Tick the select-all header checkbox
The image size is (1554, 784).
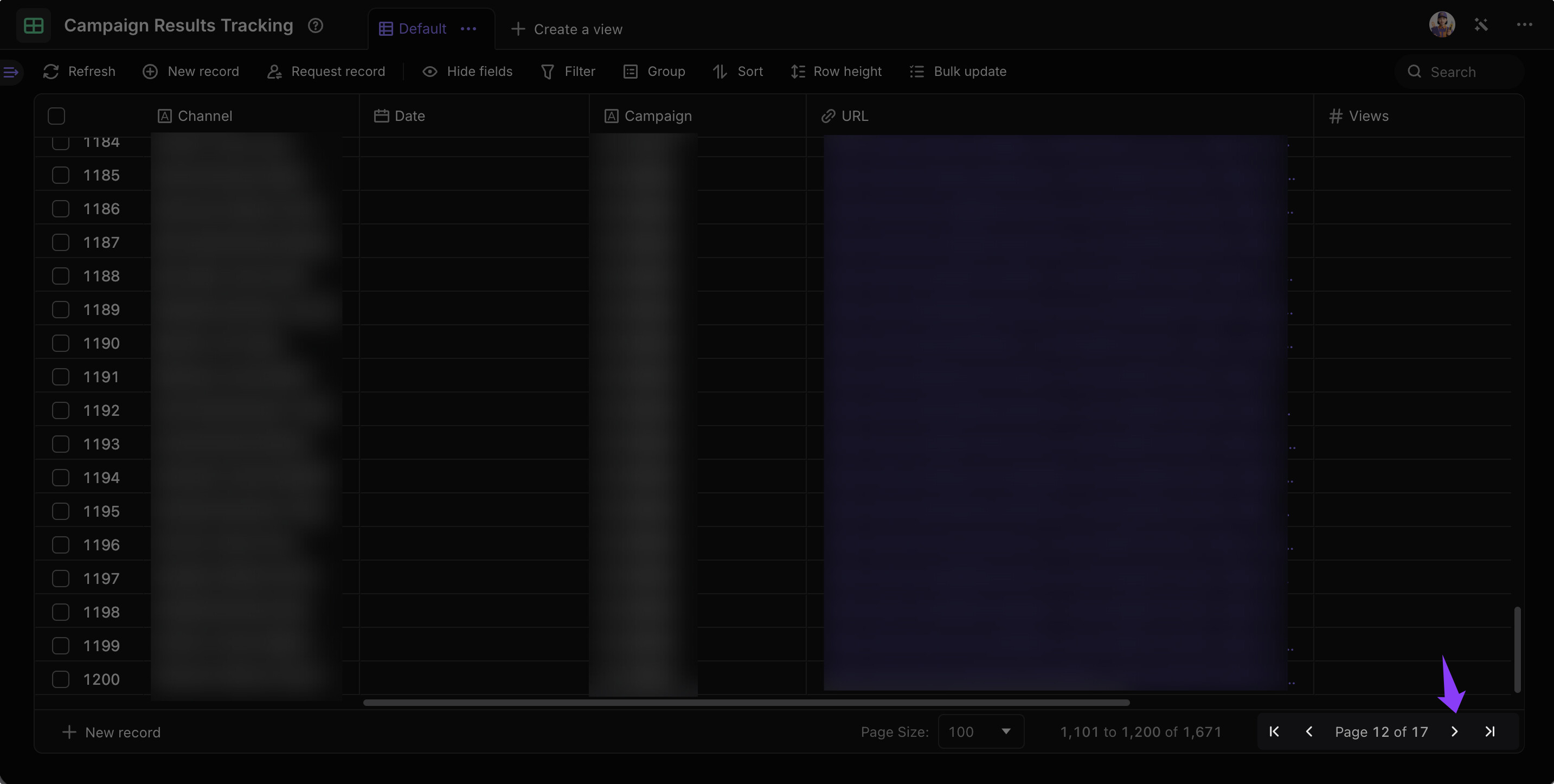56,116
